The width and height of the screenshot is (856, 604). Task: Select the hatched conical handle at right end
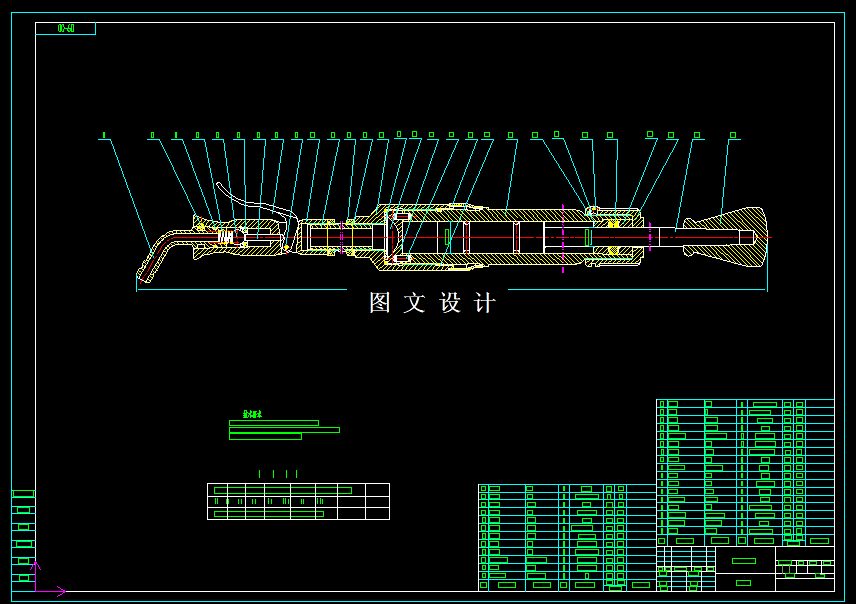726,237
